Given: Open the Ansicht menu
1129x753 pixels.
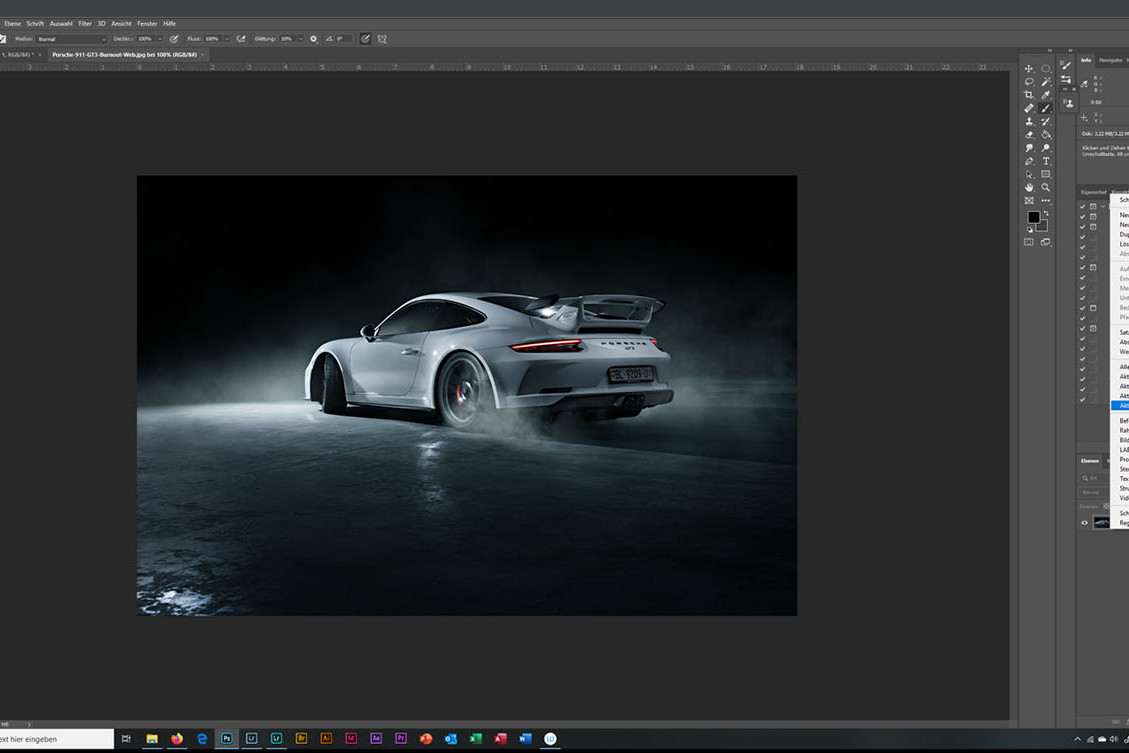Looking at the screenshot, I should click(121, 24).
